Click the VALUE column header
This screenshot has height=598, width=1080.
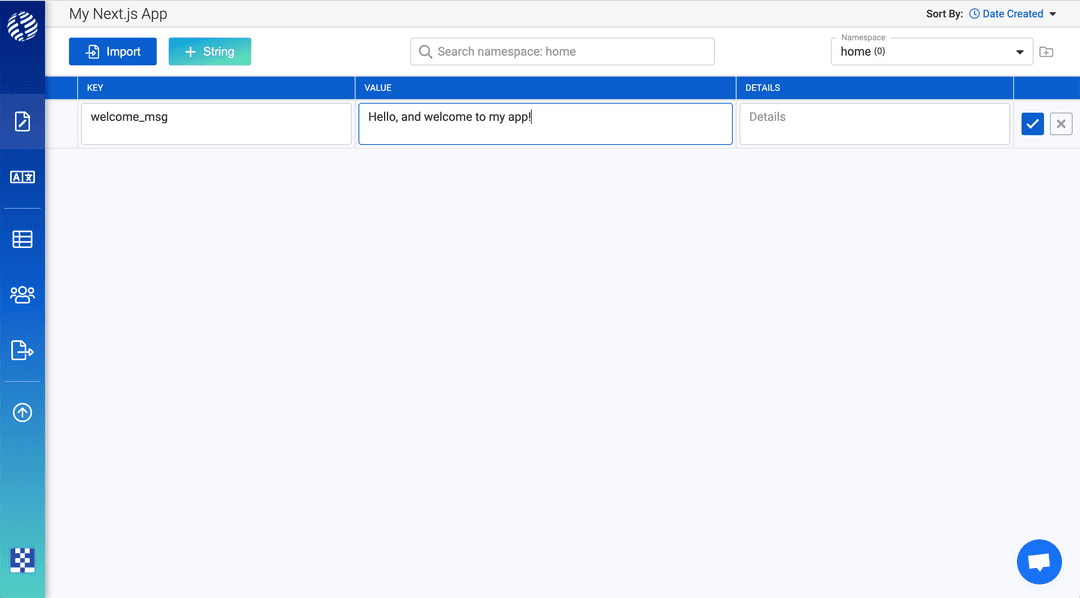377,87
